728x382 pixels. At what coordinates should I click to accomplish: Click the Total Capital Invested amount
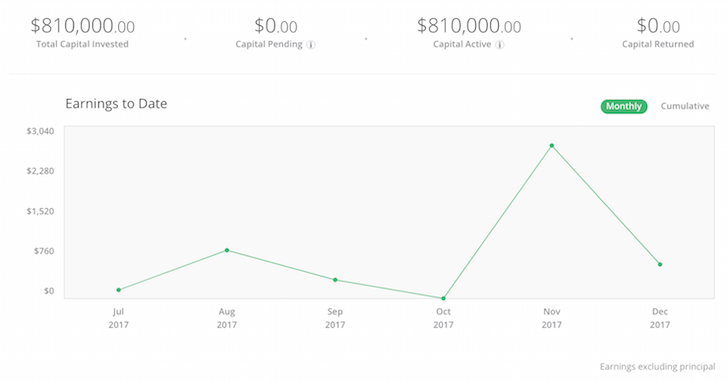point(83,26)
